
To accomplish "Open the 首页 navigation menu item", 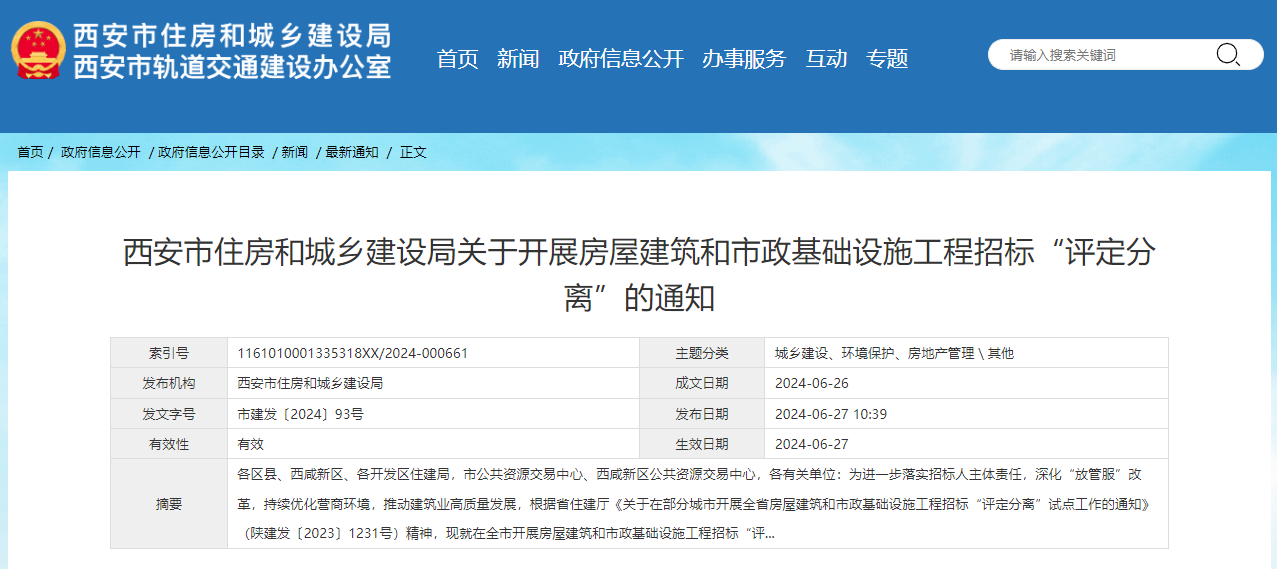I will click(x=457, y=59).
